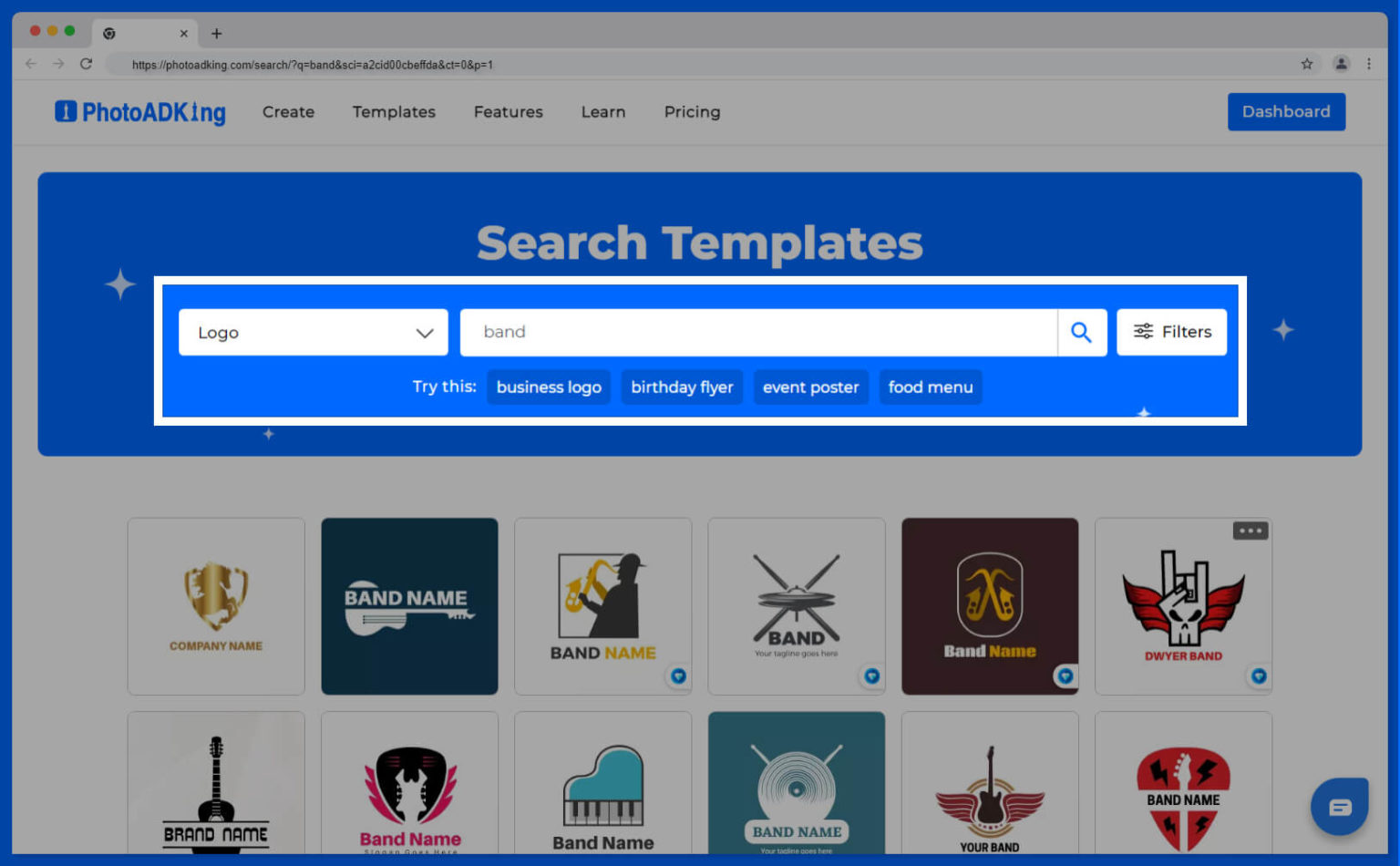Viewport: 1400px width, 866px height.
Task: Click the Dashboard button
Action: (1285, 112)
